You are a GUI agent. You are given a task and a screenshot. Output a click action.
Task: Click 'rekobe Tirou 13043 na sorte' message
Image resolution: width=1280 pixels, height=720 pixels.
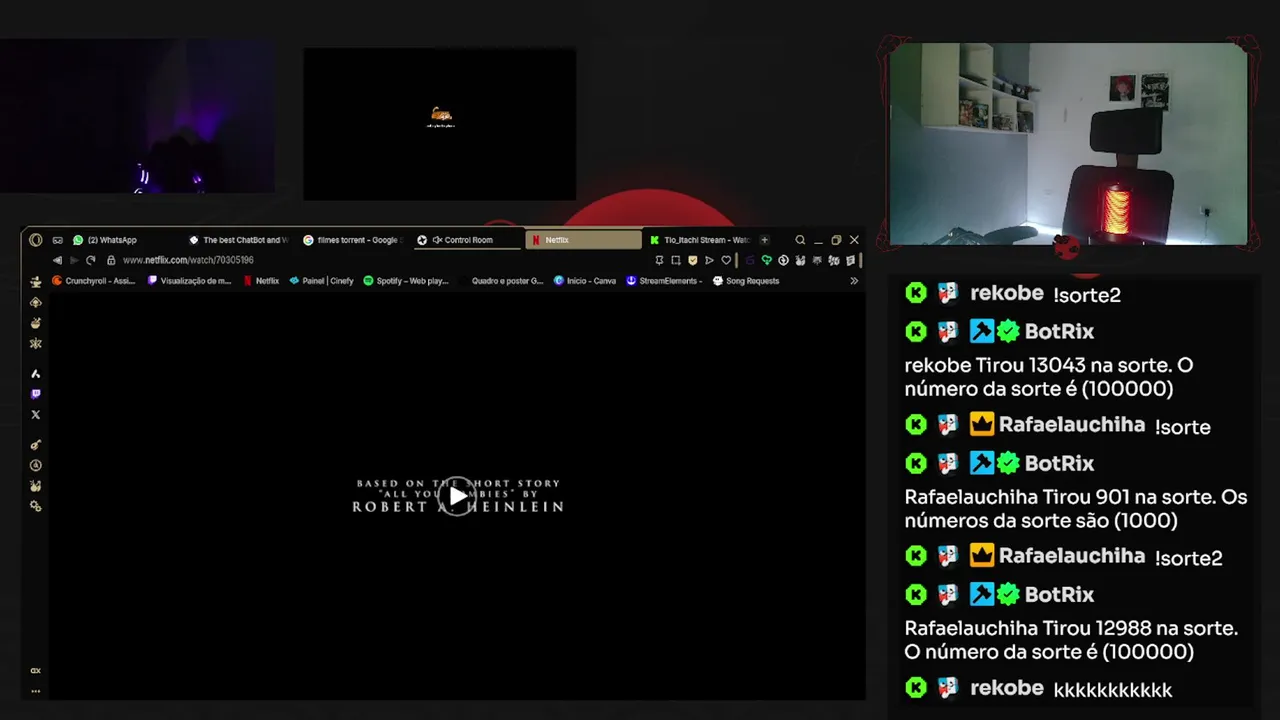click(1048, 377)
